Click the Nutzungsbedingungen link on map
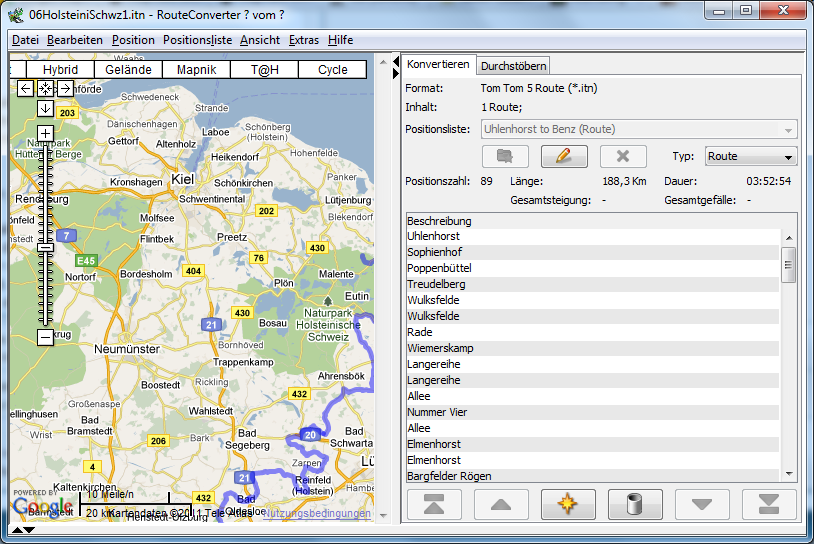 click(x=316, y=514)
